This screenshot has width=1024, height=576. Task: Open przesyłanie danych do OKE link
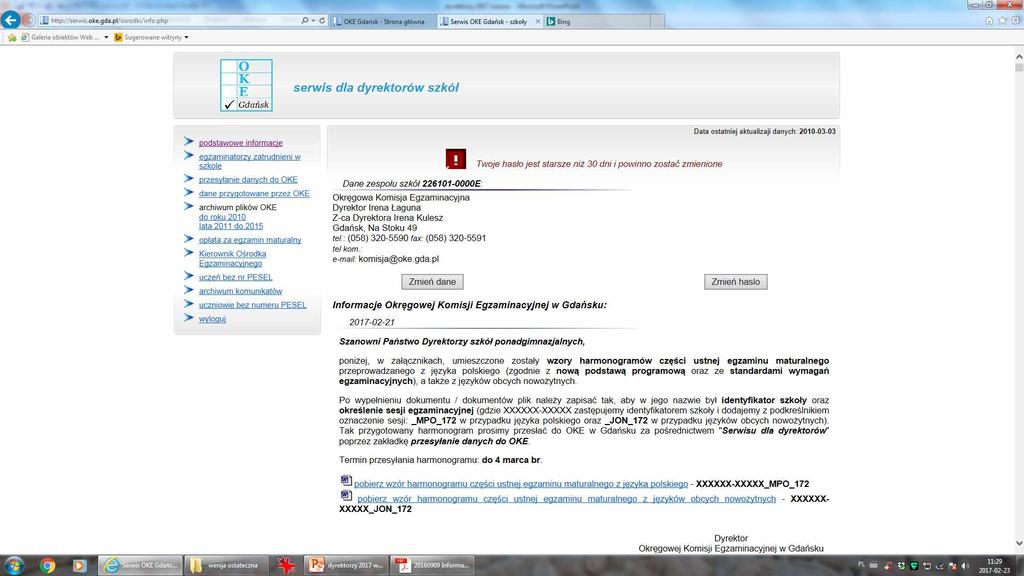click(x=248, y=179)
